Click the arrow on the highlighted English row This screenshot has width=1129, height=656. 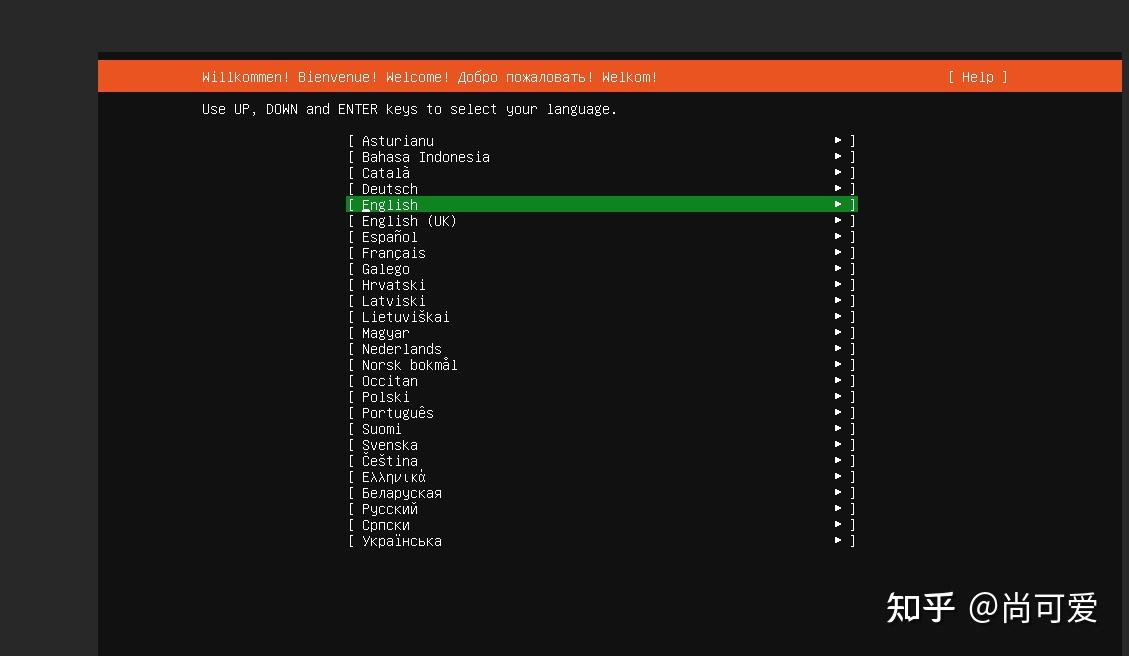point(838,204)
